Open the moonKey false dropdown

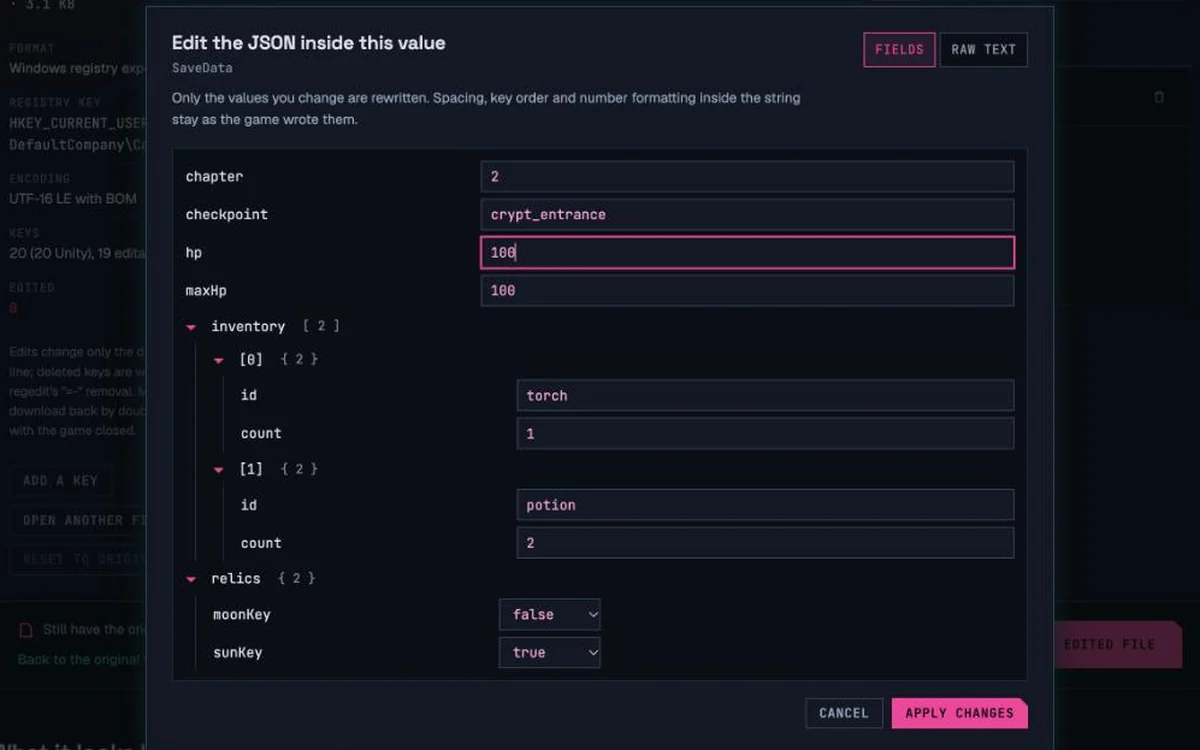pyautogui.click(x=550, y=615)
